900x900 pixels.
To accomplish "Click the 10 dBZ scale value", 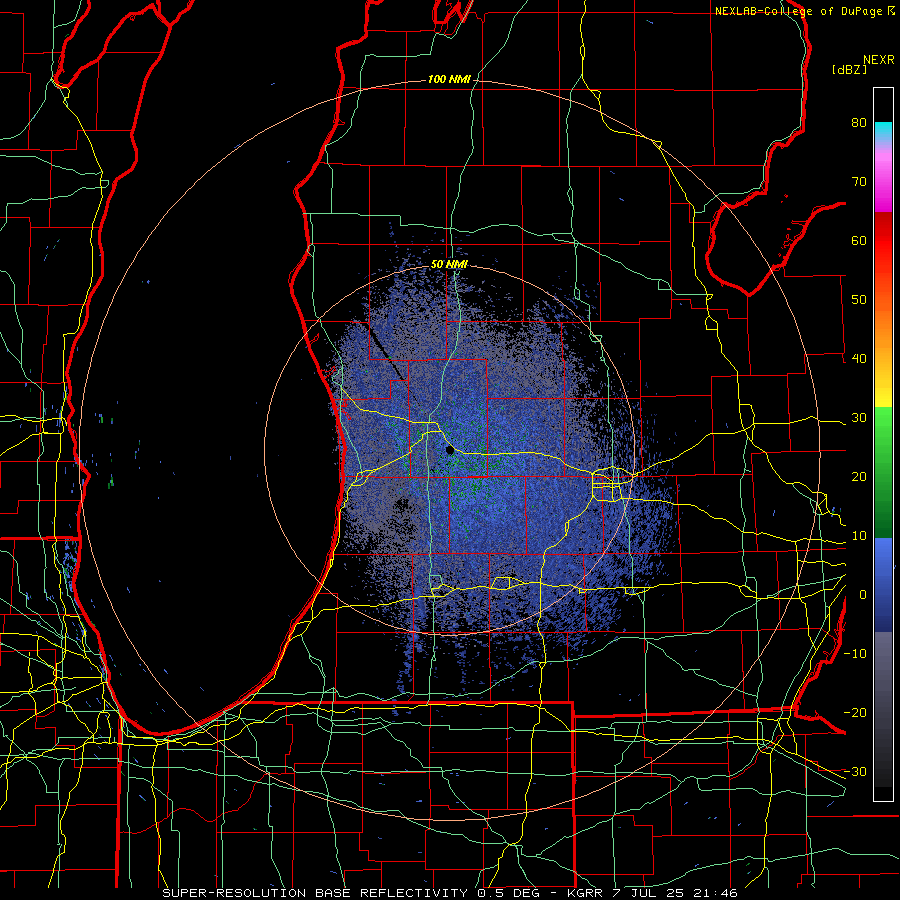I will (859, 536).
